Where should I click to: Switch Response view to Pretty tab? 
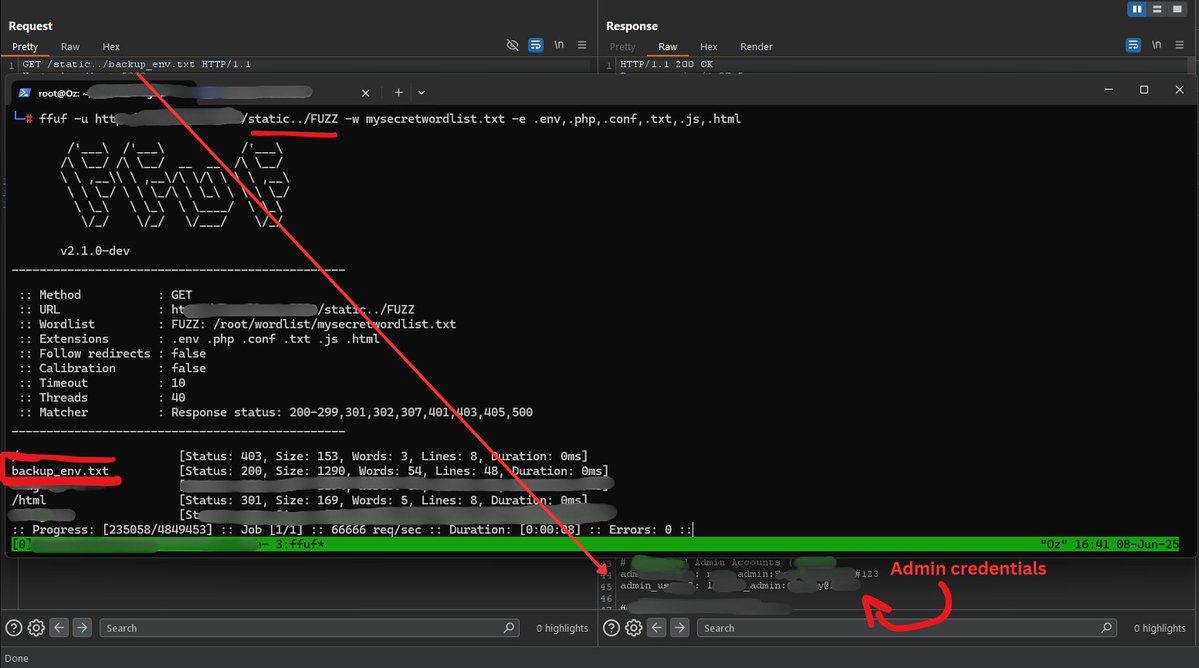click(x=622, y=47)
